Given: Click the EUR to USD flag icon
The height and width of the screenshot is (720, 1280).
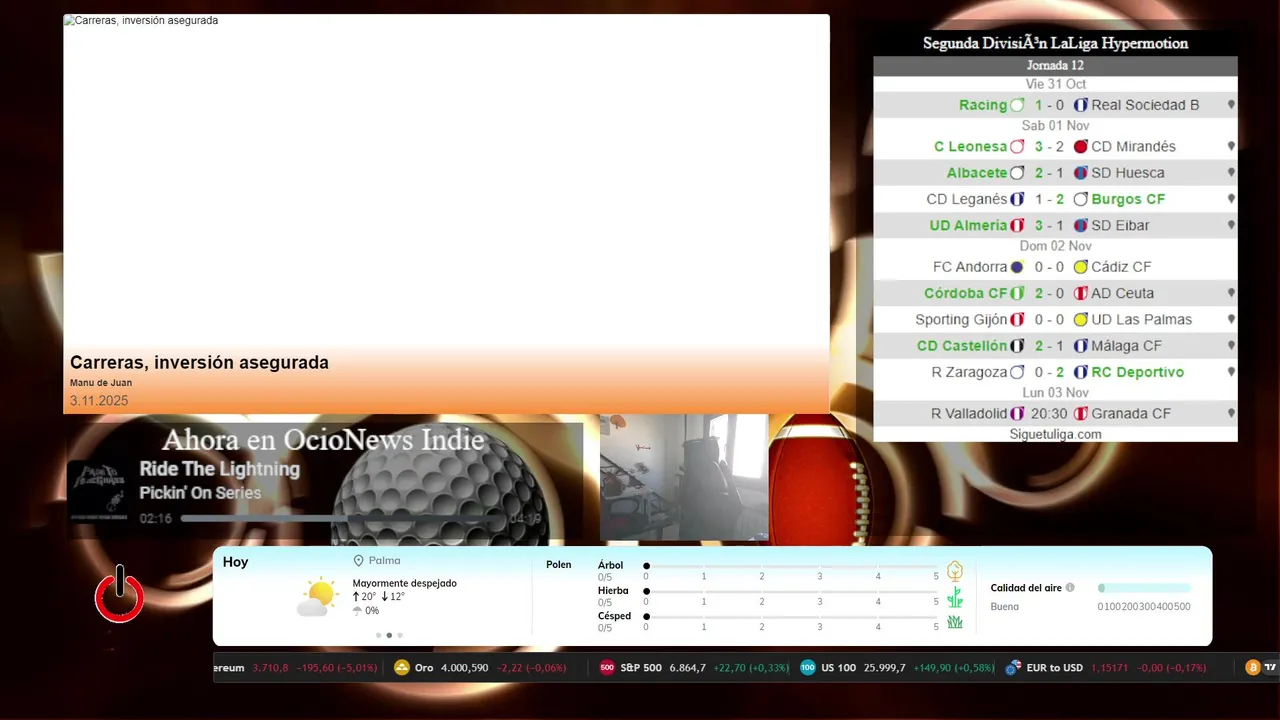Looking at the screenshot, I should click(1013, 668).
